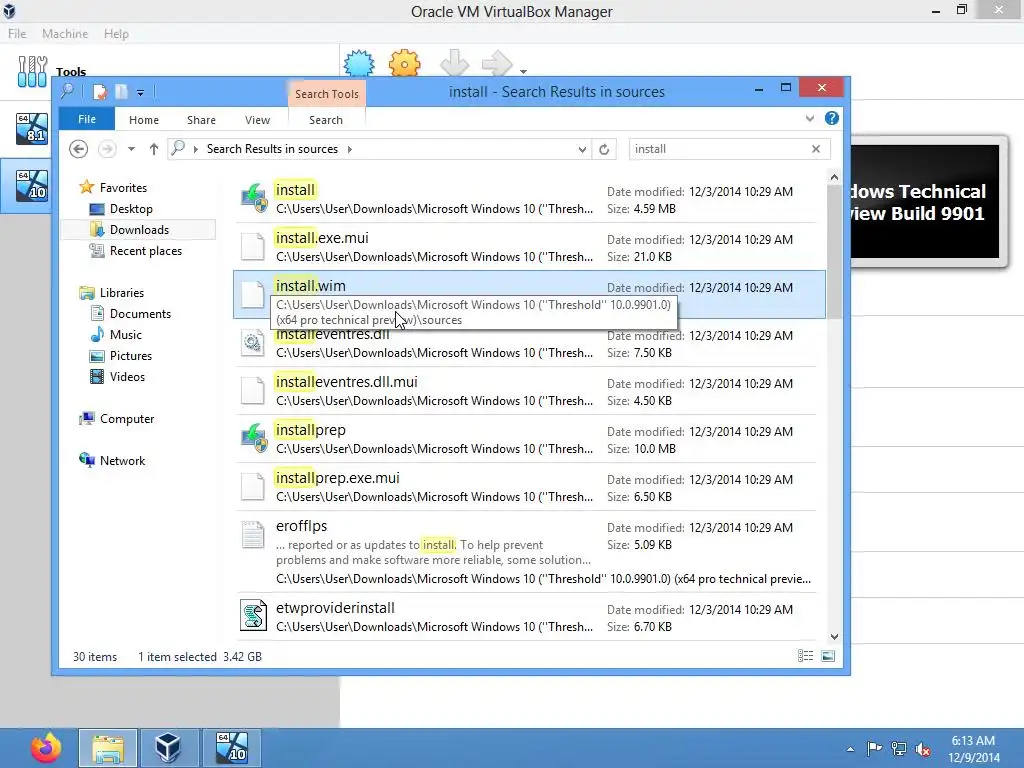This screenshot has width=1024, height=768.
Task: Click the VirtualBox taskbar icon
Action: point(168,748)
